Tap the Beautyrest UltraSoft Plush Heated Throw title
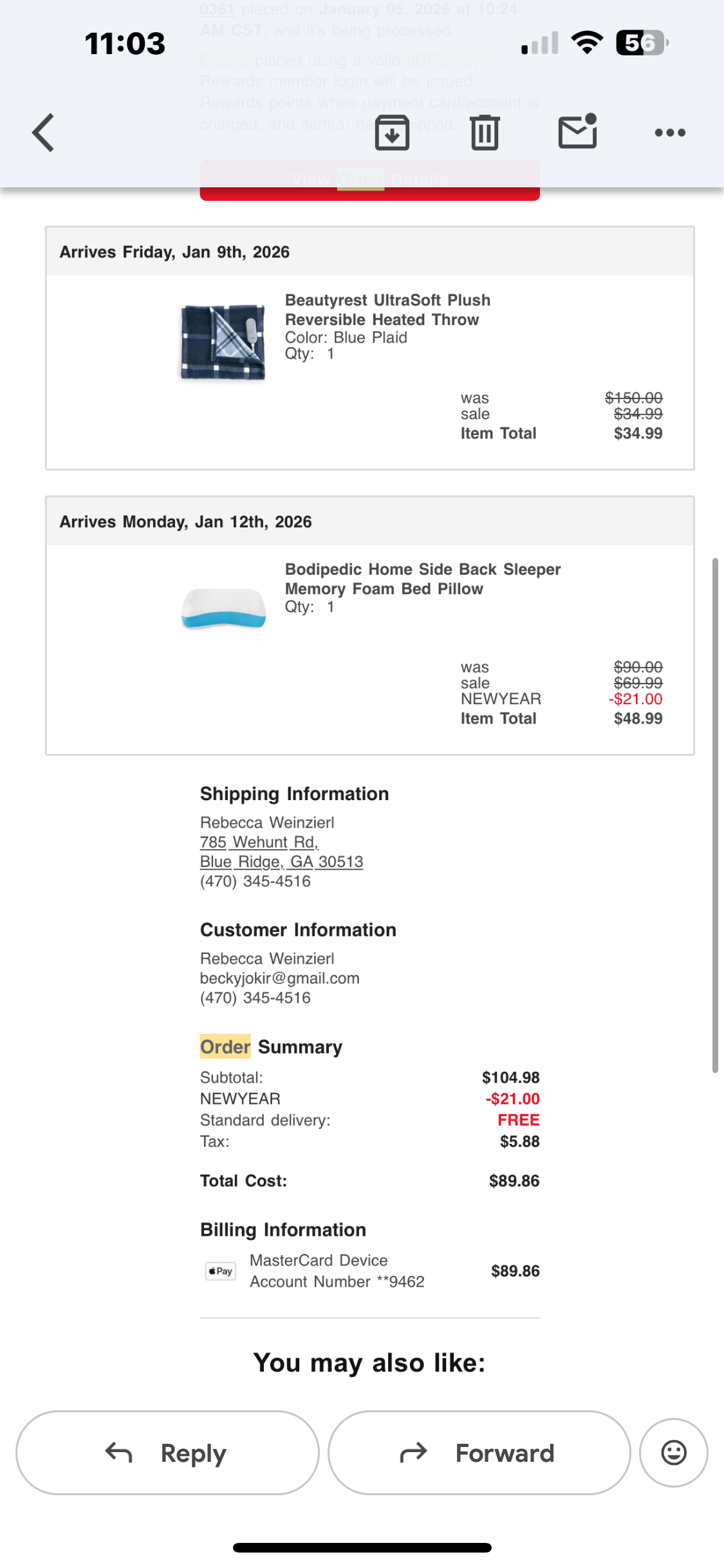The image size is (724, 1568). point(387,310)
